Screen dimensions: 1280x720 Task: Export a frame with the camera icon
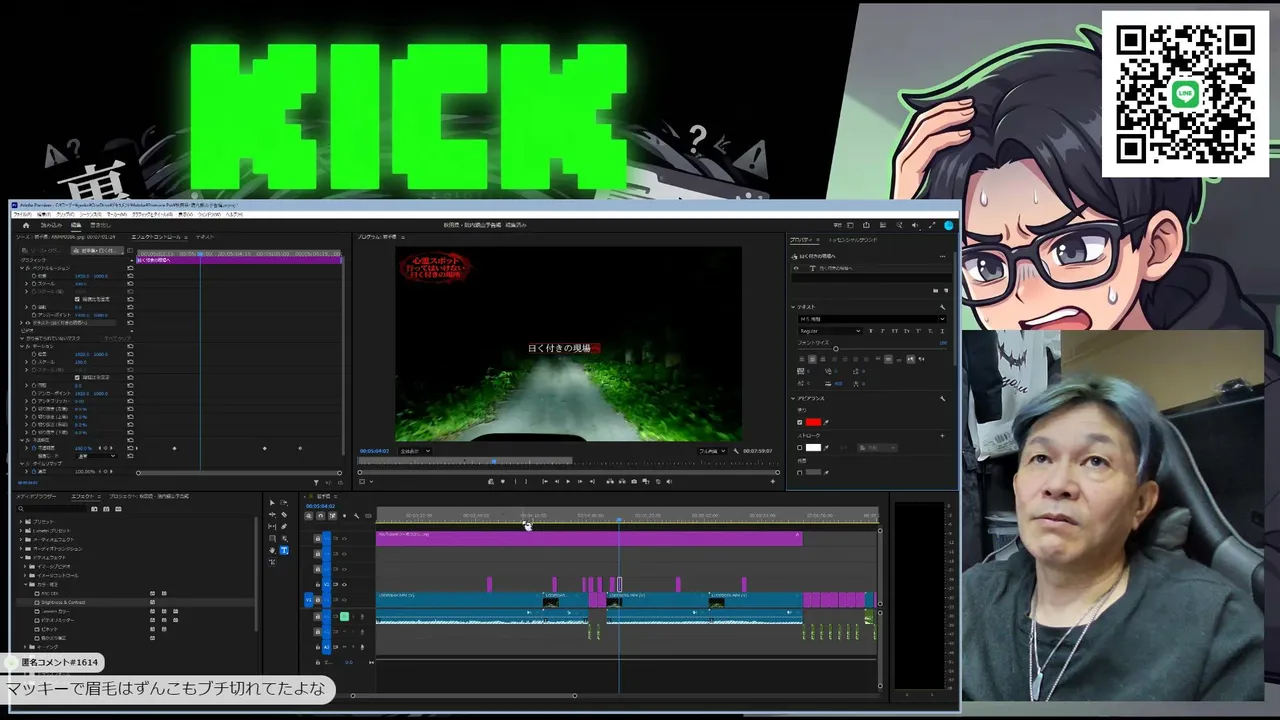pos(633,481)
